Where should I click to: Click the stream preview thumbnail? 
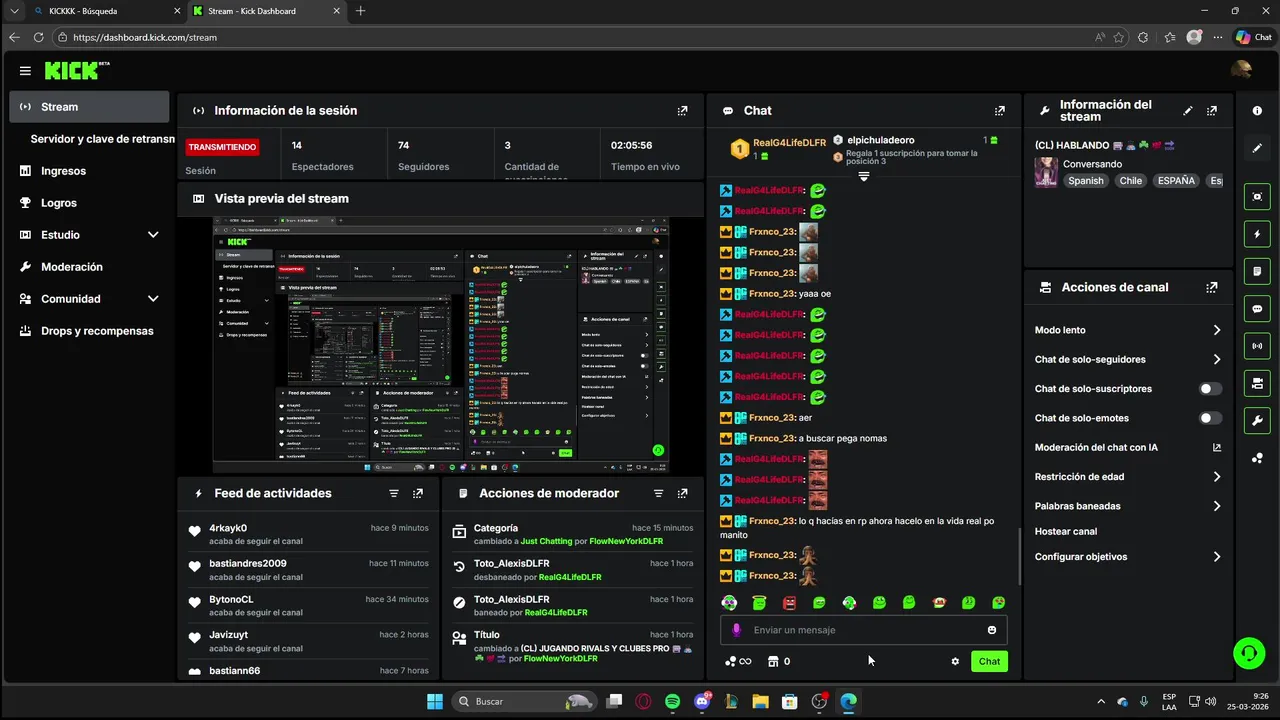pos(441,345)
